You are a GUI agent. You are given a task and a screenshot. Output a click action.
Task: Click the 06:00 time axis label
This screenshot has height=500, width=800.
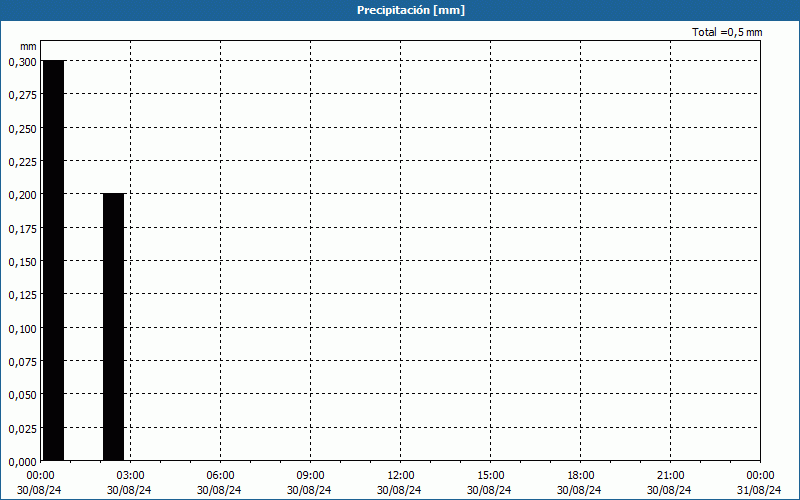[x=220, y=476]
